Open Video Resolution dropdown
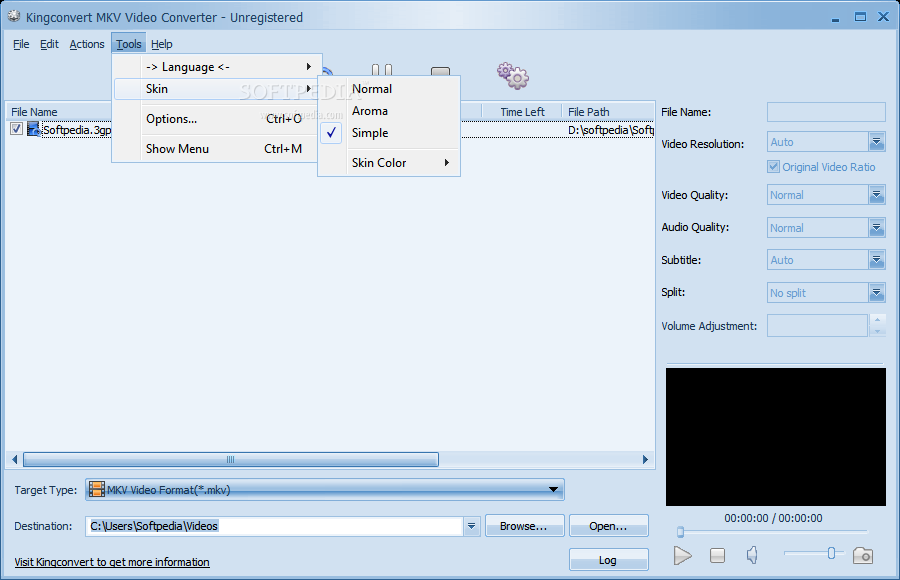This screenshot has height=580, width=900. tap(876, 142)
